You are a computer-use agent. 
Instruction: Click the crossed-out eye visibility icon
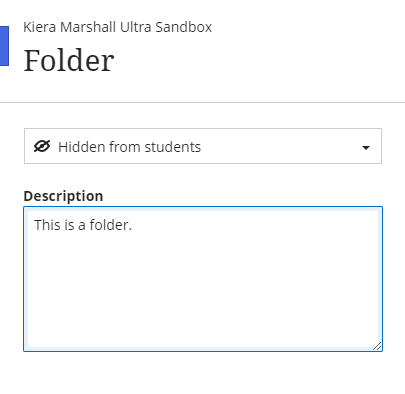42,147
